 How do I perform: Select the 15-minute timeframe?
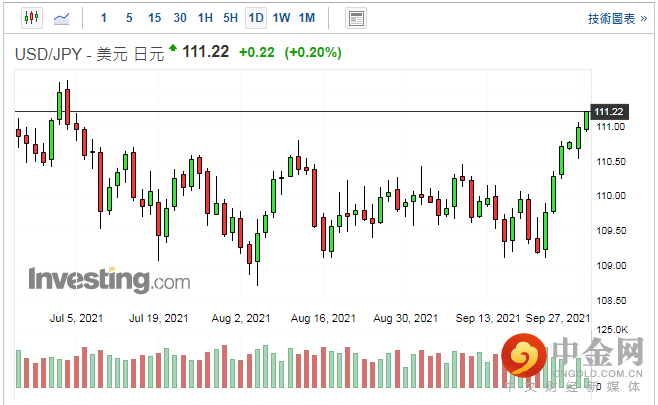pyautogui.click(x=154, y=18)
